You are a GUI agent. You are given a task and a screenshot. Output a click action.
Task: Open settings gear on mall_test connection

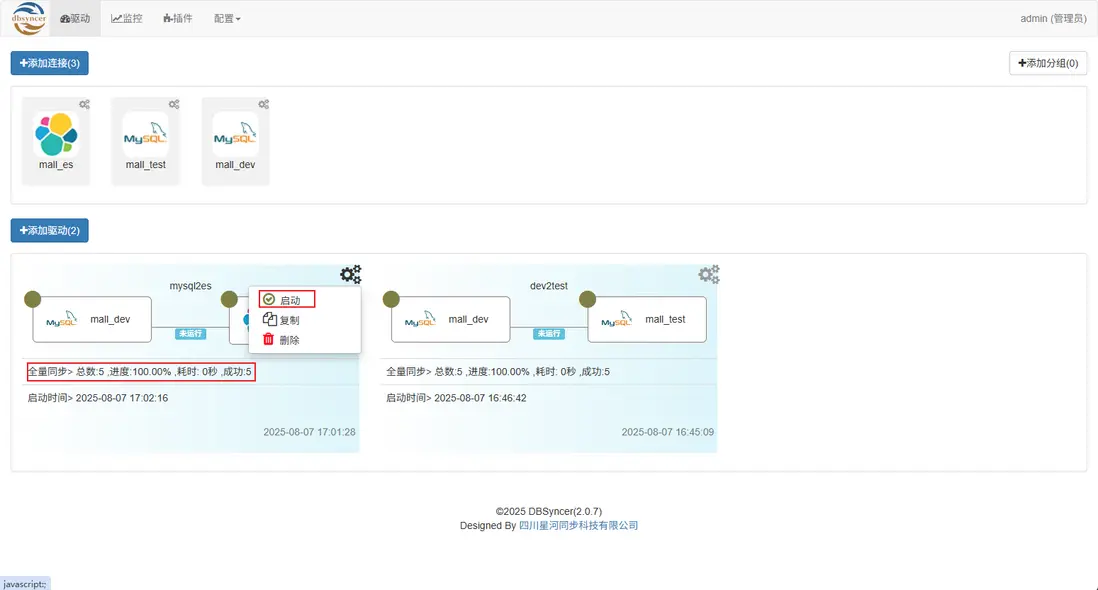point(174,104)
